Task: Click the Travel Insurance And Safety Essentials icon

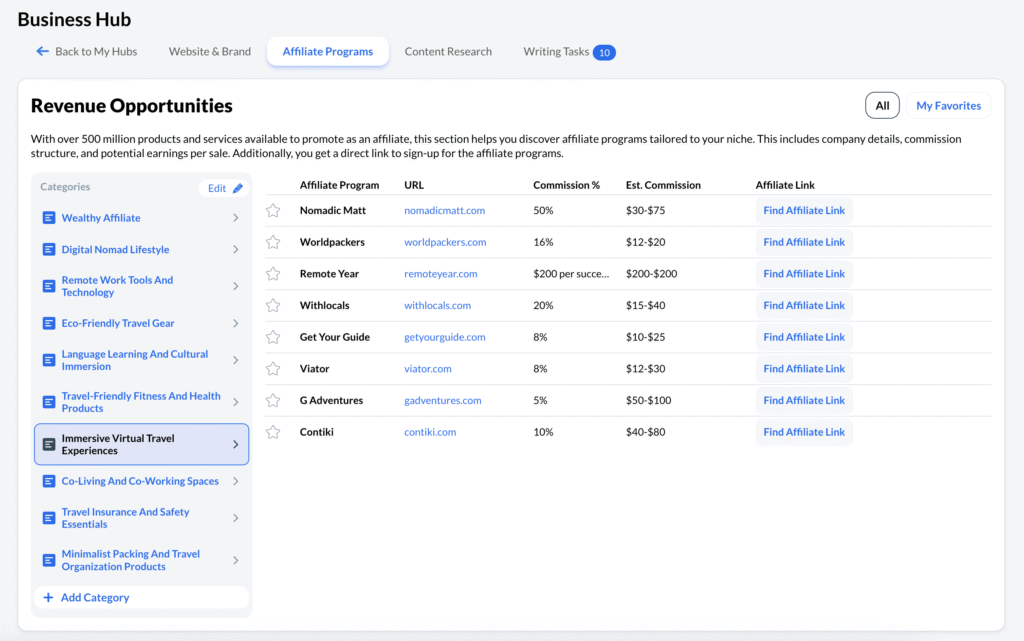Action: click(x=48, y=518)
